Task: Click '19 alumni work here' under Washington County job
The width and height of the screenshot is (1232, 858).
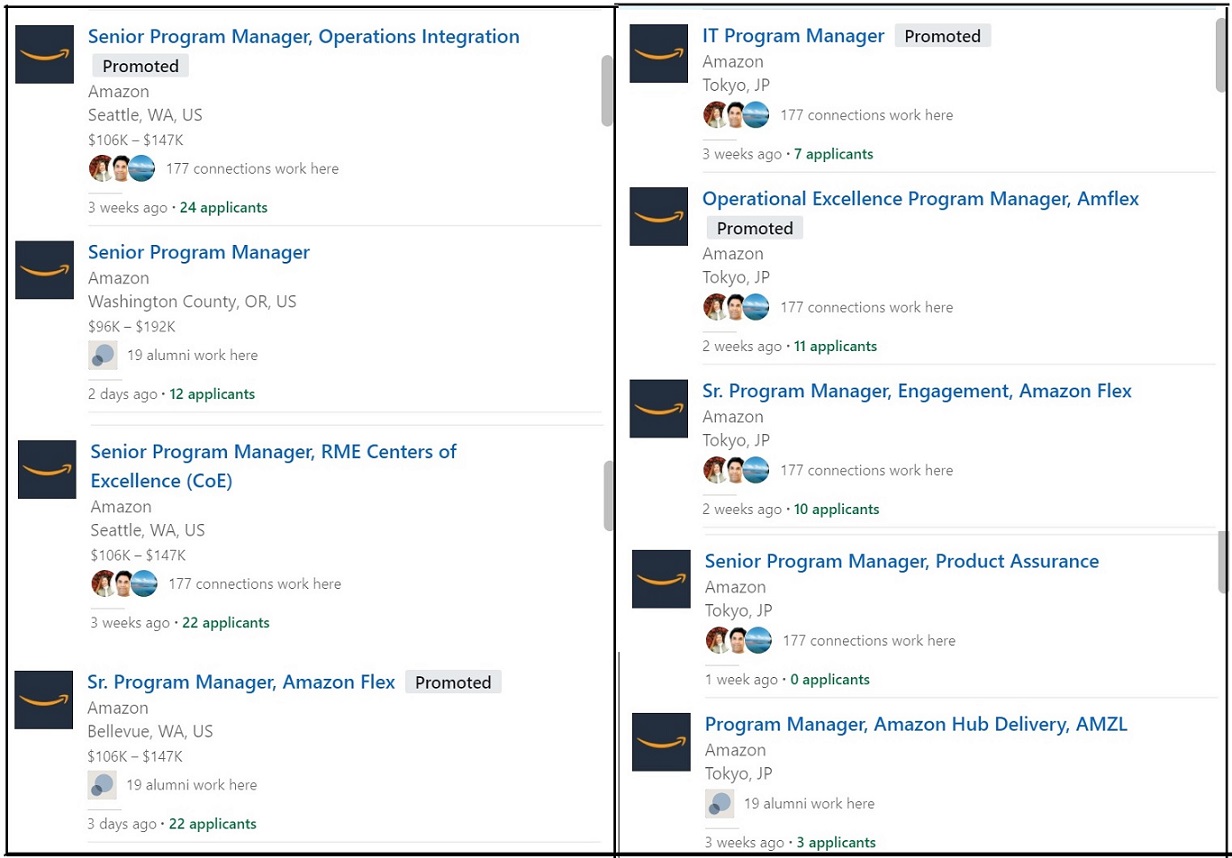Action: (x=192, y=355)
